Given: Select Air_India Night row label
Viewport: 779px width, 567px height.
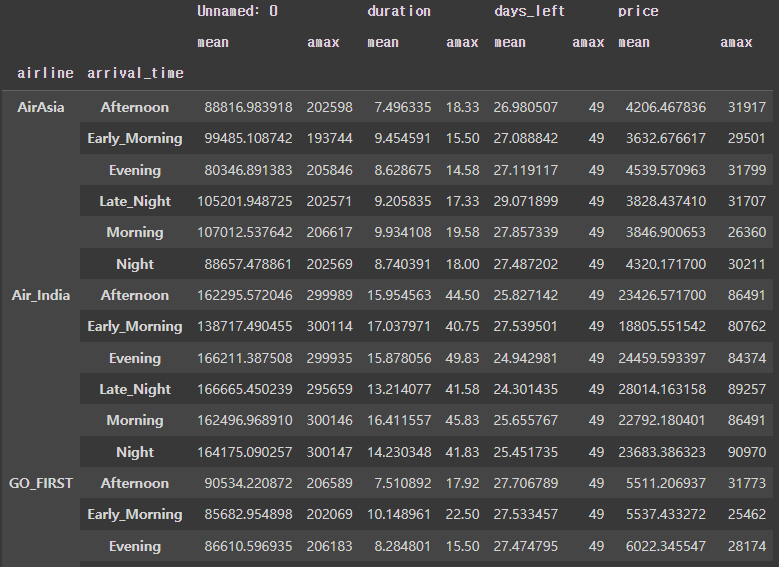Looking at the screenshot, I should click(135, 452).
